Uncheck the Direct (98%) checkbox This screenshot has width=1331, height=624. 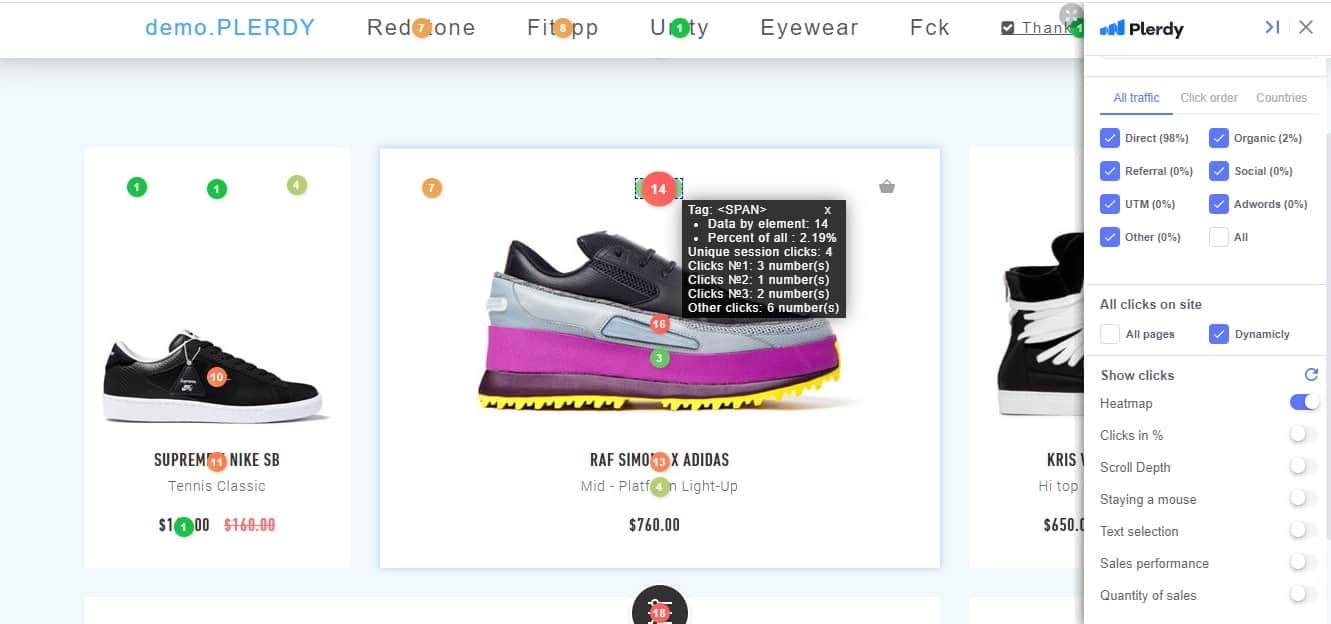pos(1110,138)
